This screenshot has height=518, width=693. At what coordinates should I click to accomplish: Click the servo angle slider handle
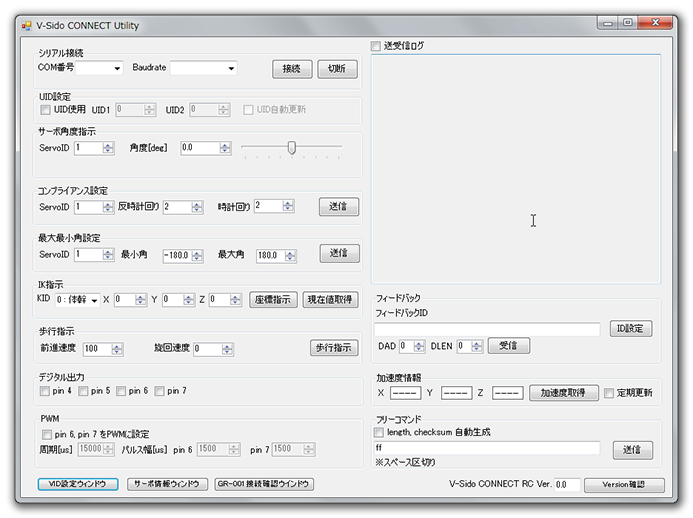click(291, 148)
